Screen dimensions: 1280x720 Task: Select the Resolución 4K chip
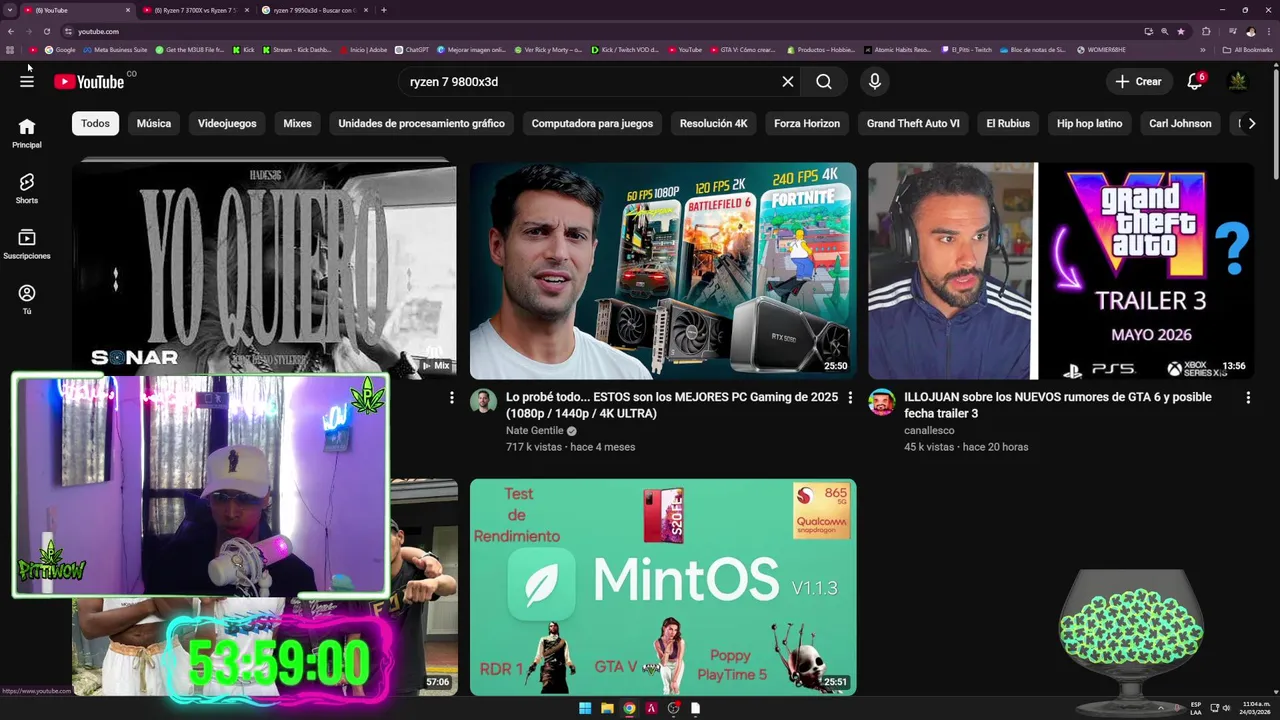(x=713, y=123)
